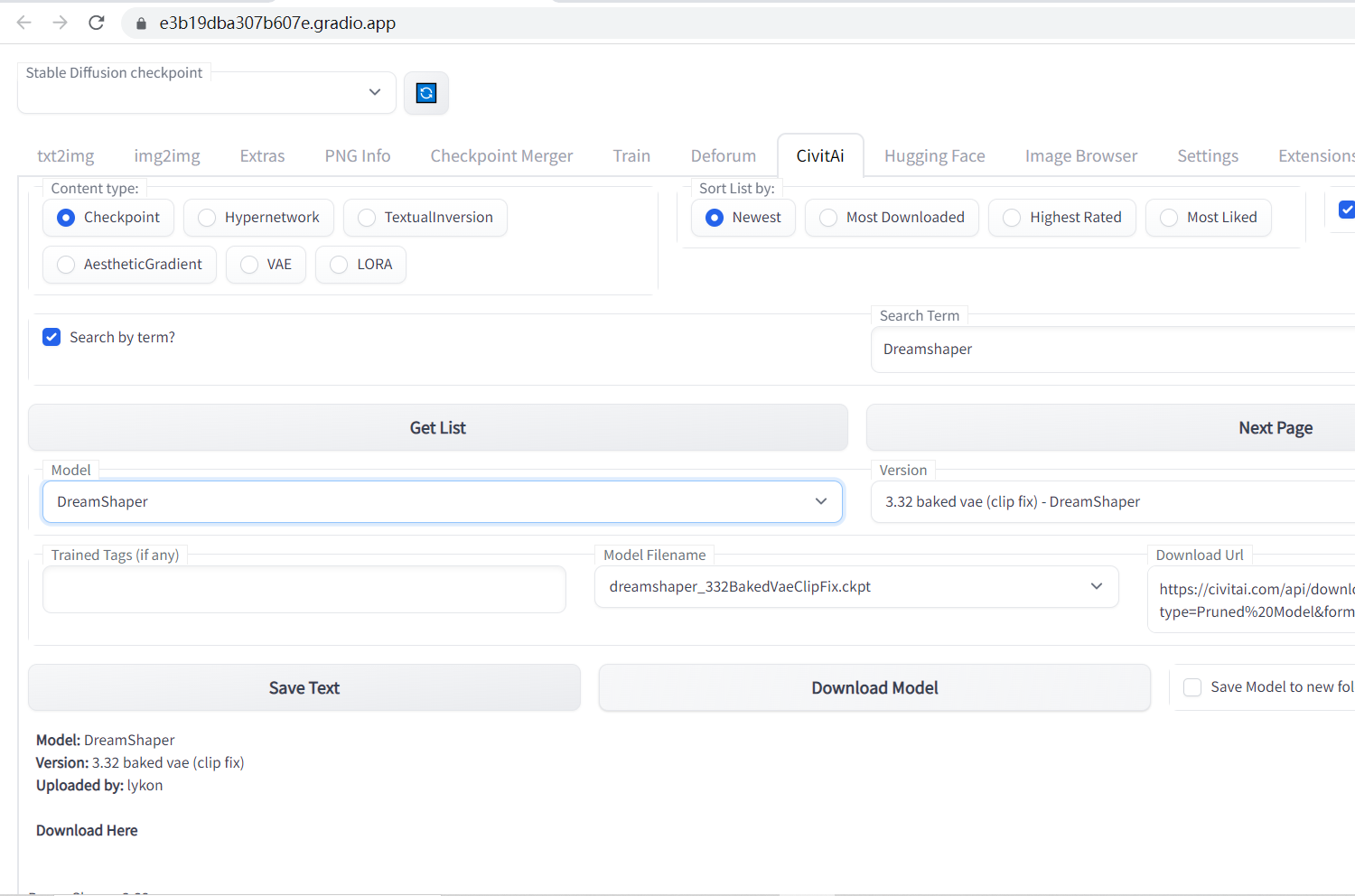The width and height of the screenshot is (1355, 896).
Task: Sort the list by Newest
Action: pyautogui.click(x=743, y=218)
